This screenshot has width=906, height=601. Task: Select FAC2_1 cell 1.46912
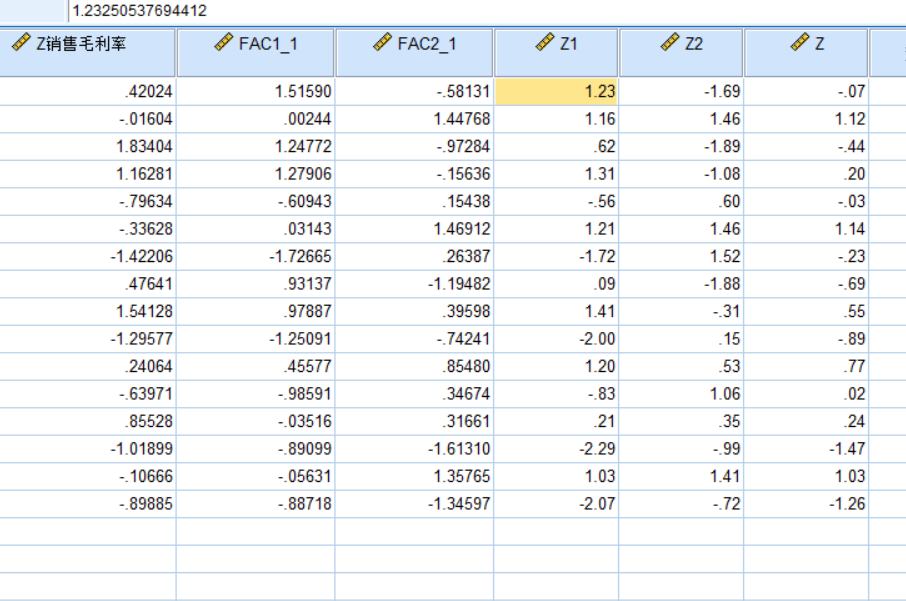(414, 229)
